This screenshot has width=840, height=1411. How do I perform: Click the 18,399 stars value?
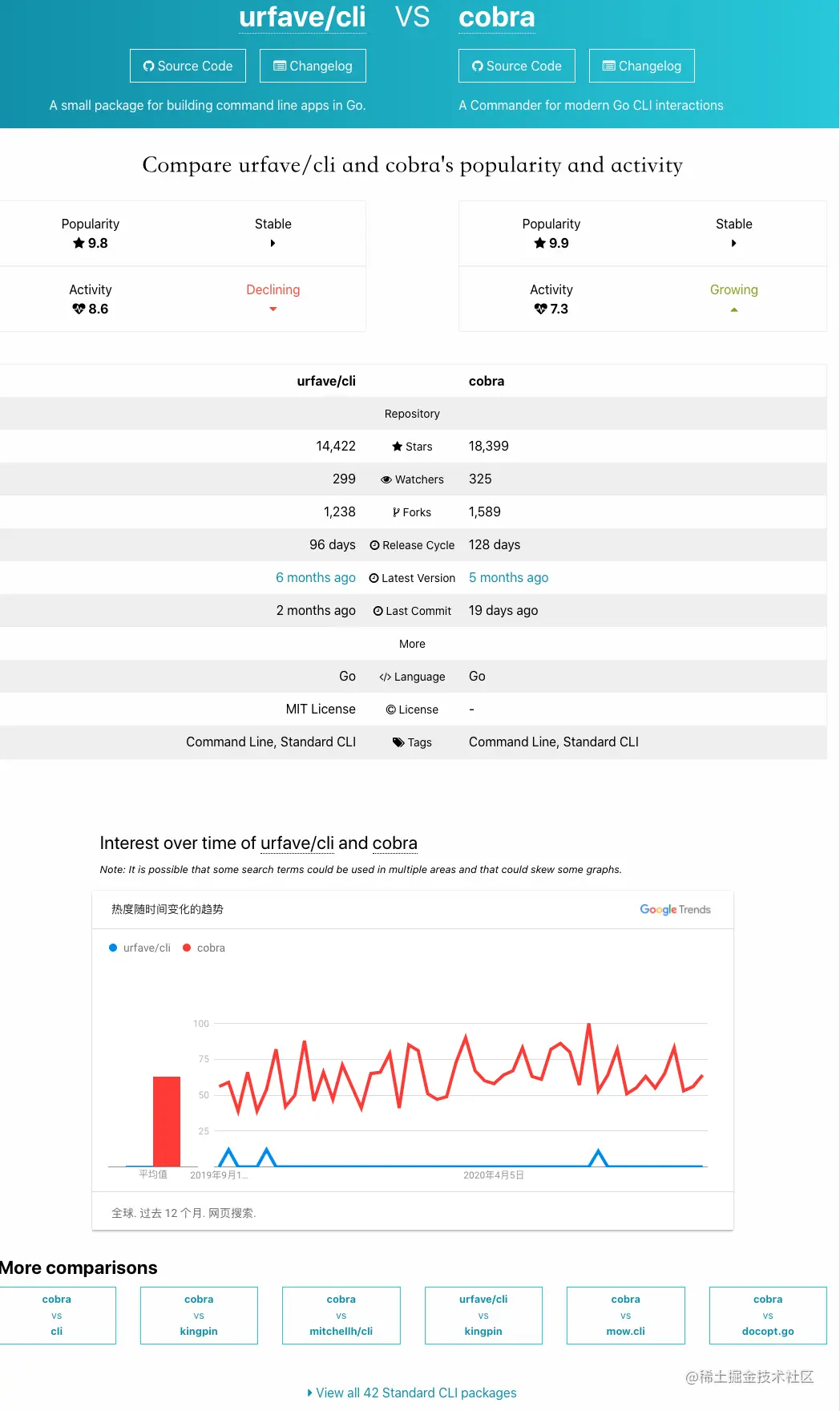(x=489, y=446)
